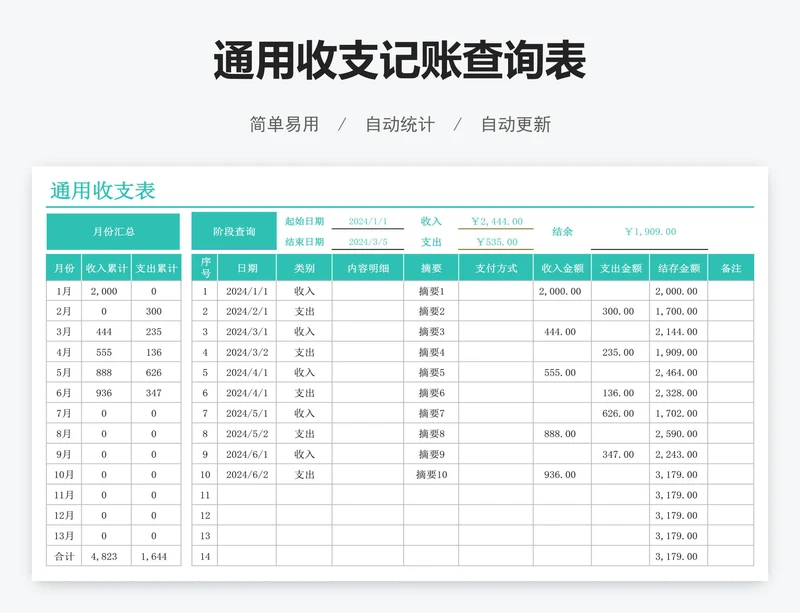Click February expense total 300
The height and width of the screenshot is (613, 800).
[154, 311]
